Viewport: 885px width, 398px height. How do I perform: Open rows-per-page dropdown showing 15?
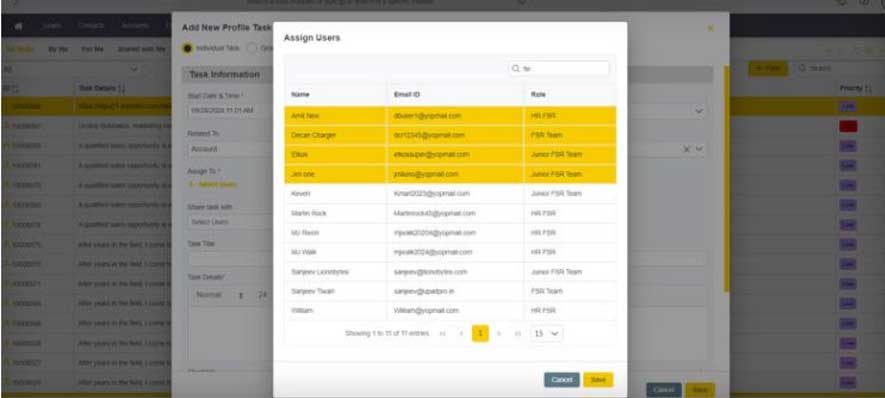coord(546,334)
